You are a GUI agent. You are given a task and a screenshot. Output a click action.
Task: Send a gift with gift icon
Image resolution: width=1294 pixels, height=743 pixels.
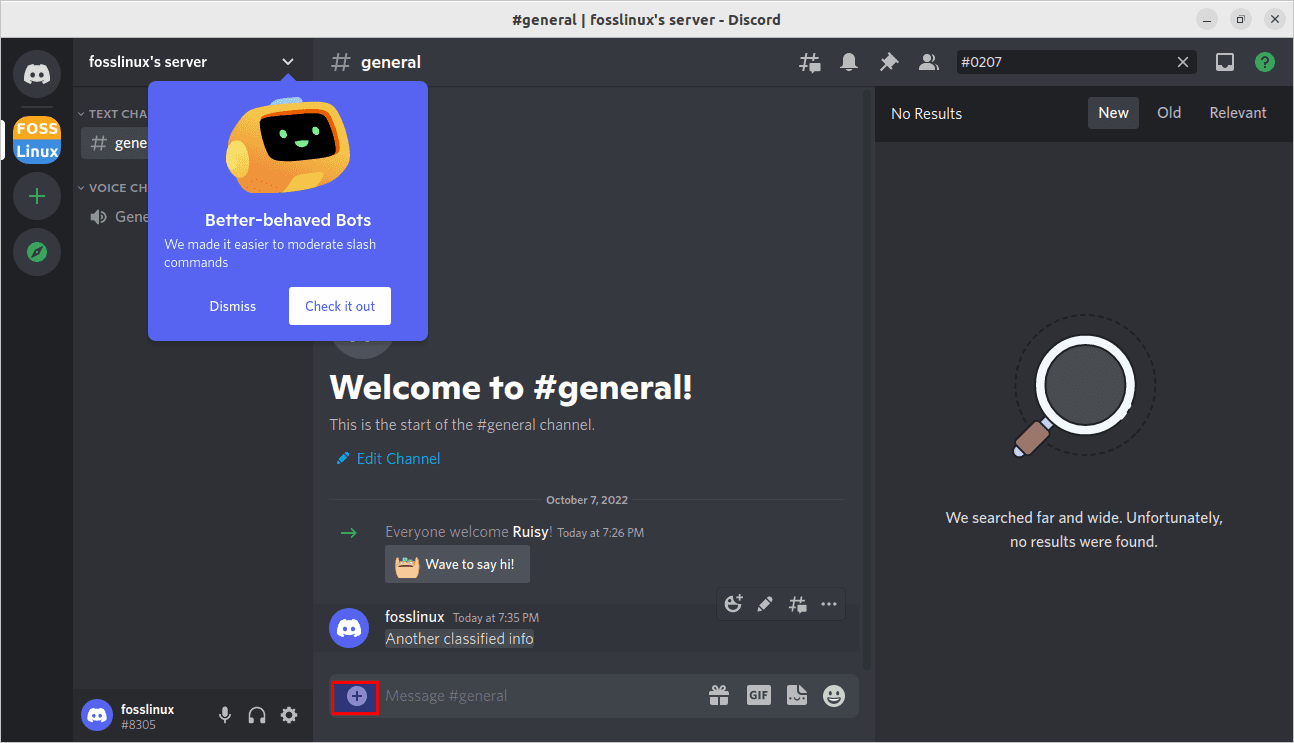pyautogui.click(x=719, y=695)
